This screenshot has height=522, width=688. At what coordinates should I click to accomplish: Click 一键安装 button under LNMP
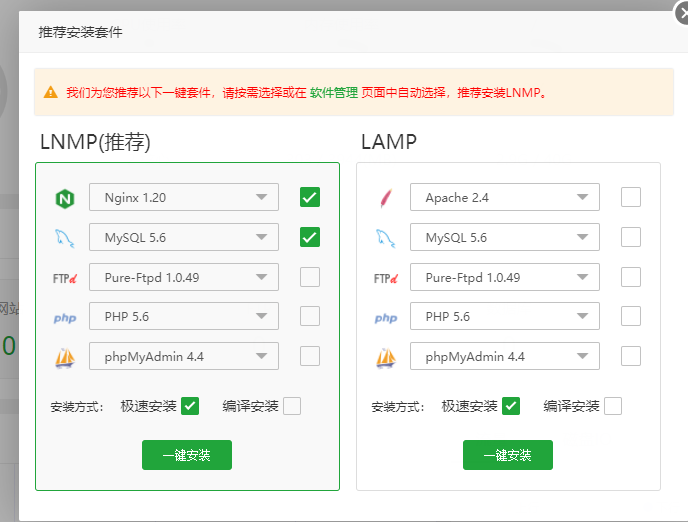[187, 455]
